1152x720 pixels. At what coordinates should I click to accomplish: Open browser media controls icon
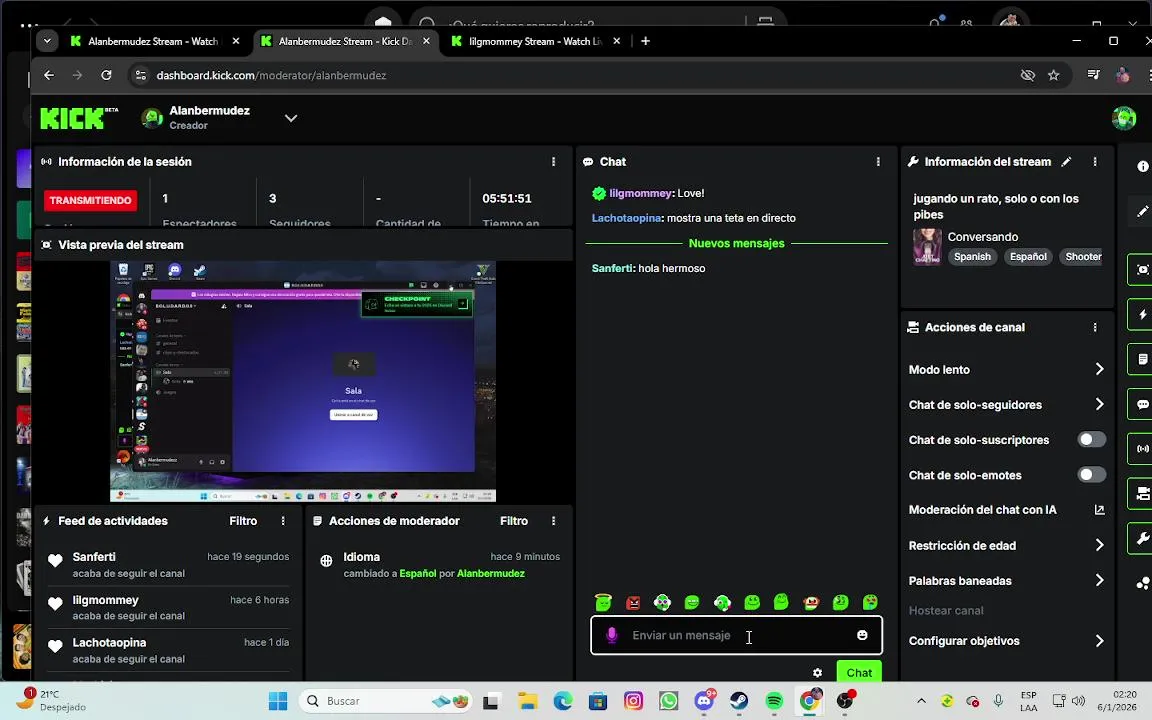[x=1093, y=75]
